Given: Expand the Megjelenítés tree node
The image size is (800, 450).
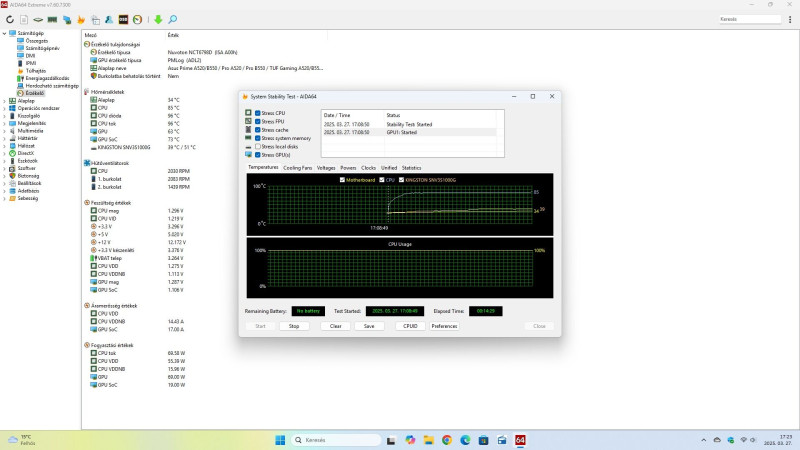Looking at the screenshot, I should [5, 123].
